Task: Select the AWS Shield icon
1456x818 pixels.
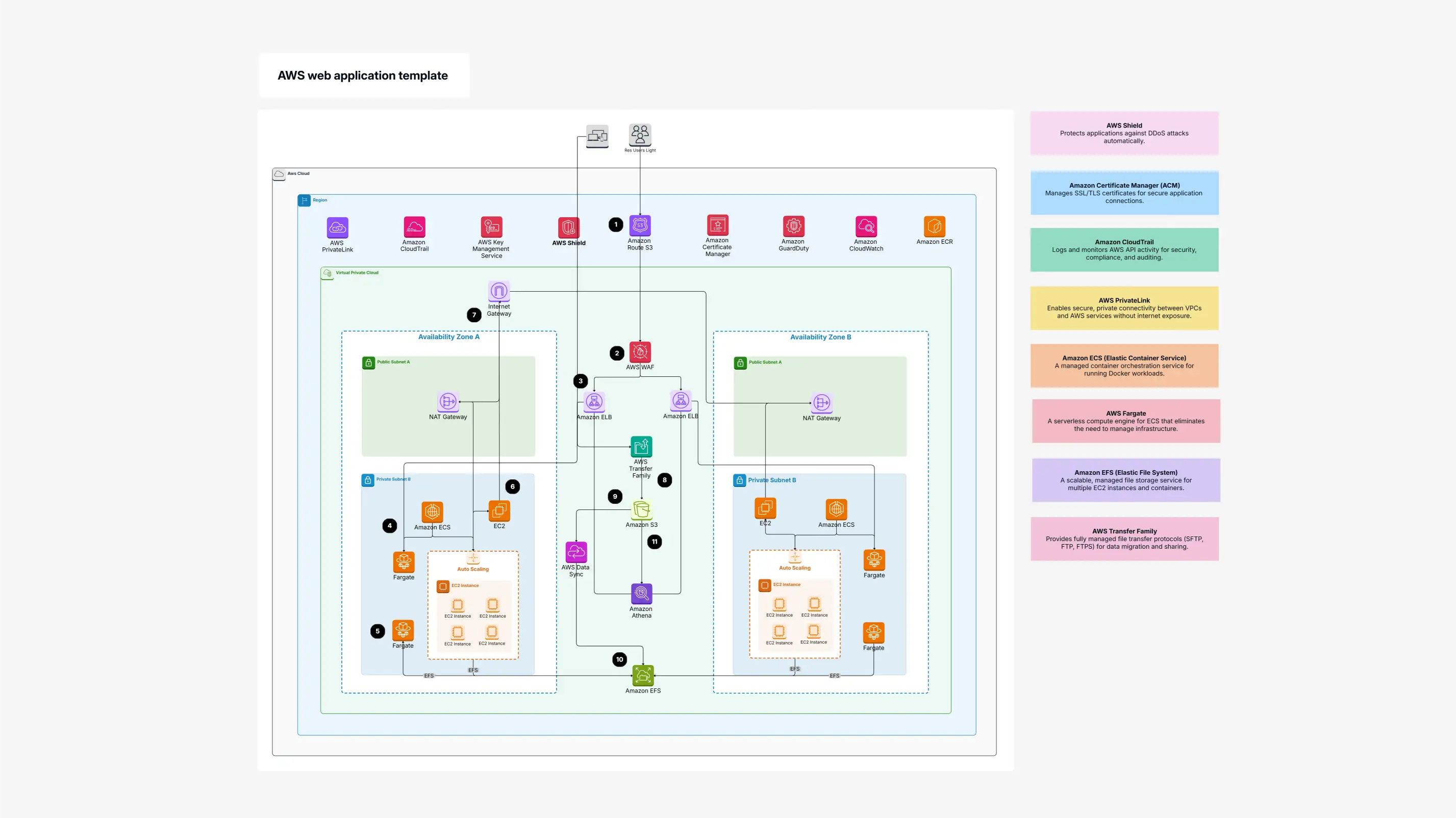Action: pyautogui.click(x=569, y=227)
